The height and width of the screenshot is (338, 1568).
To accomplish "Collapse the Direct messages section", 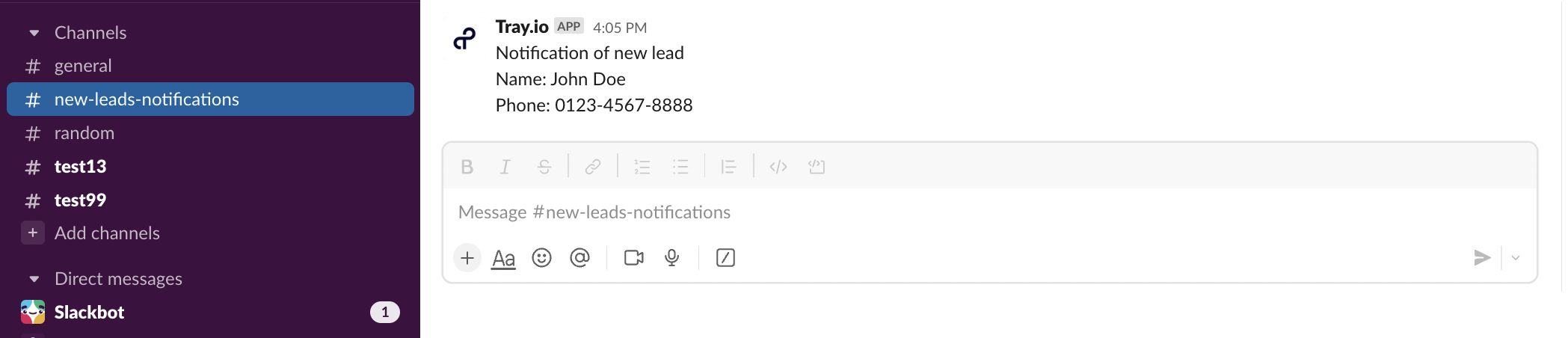I will [x=34, y=279].
